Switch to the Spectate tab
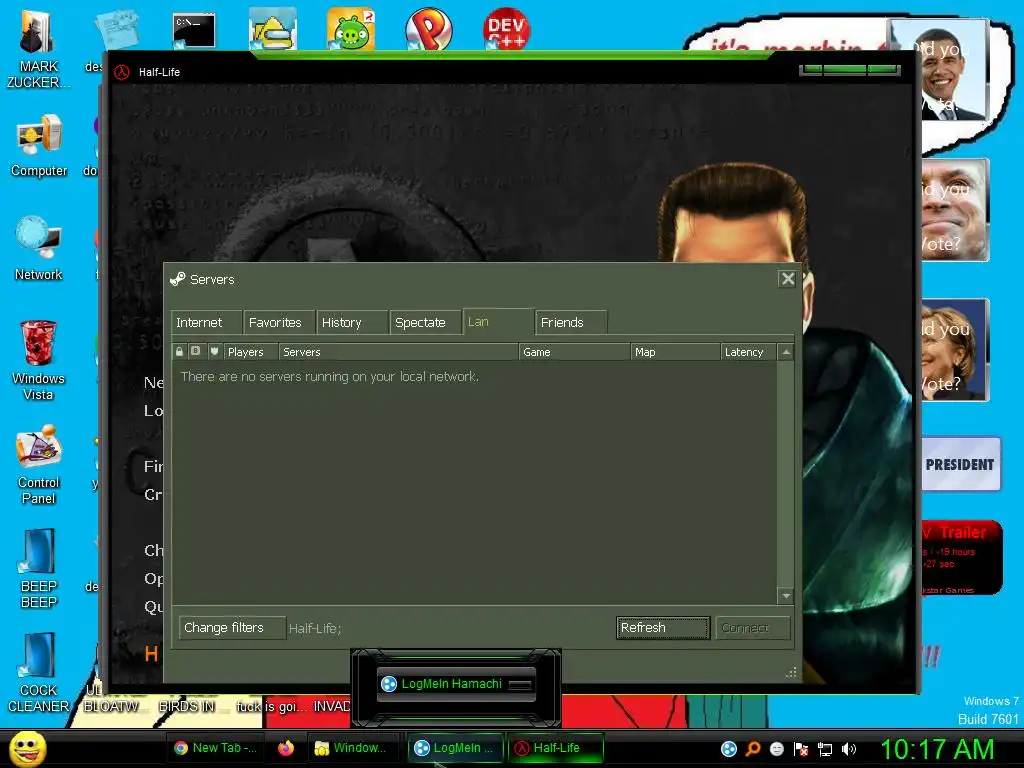Viewport: 1024px width, 768px height. click(x=425, y=323)
